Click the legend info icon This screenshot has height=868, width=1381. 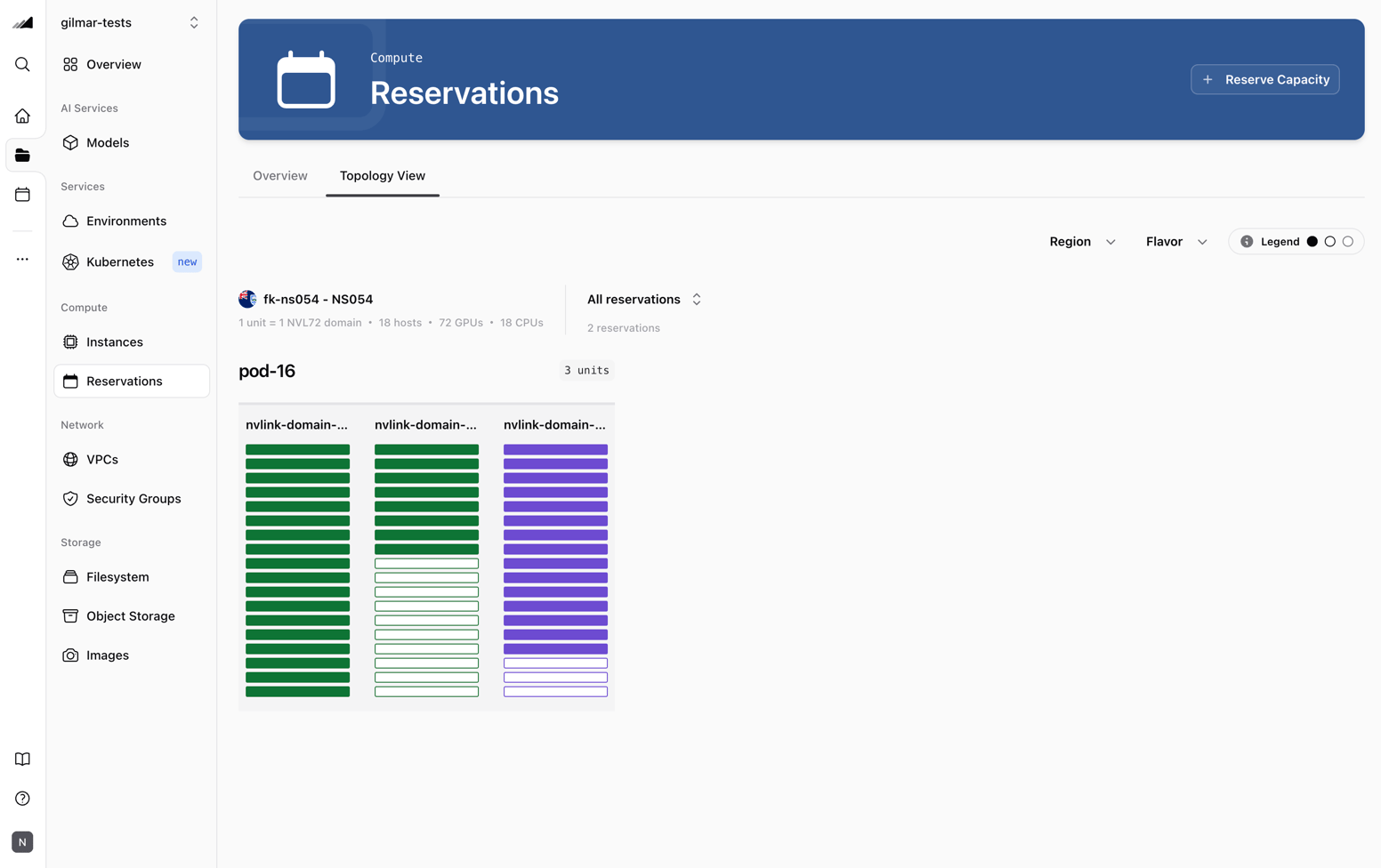pyautogui.click(x=1247, y=241)
